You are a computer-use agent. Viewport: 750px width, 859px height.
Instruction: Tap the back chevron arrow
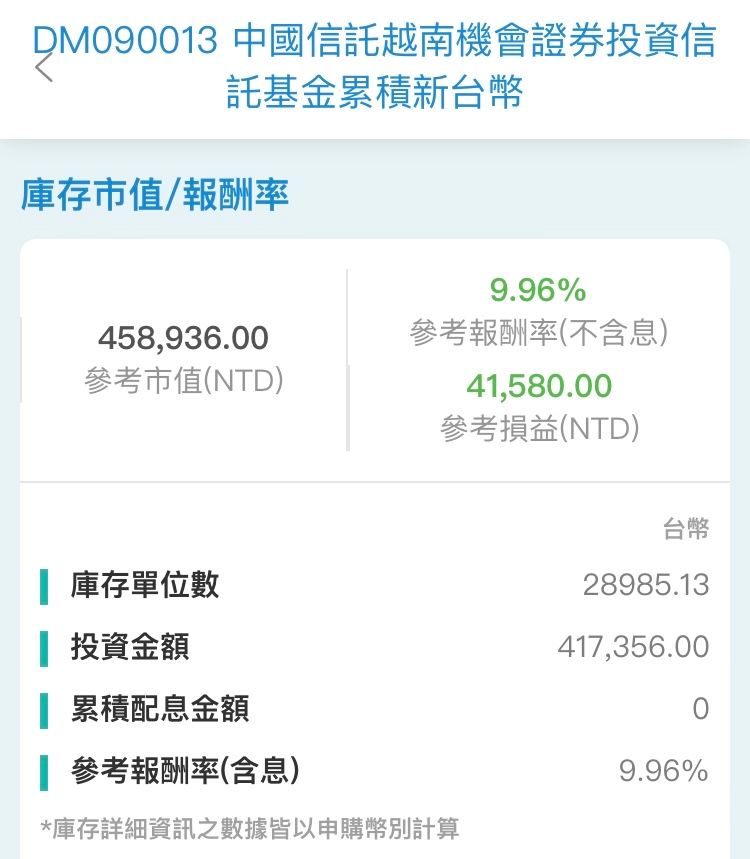click(x=43, y=68)
